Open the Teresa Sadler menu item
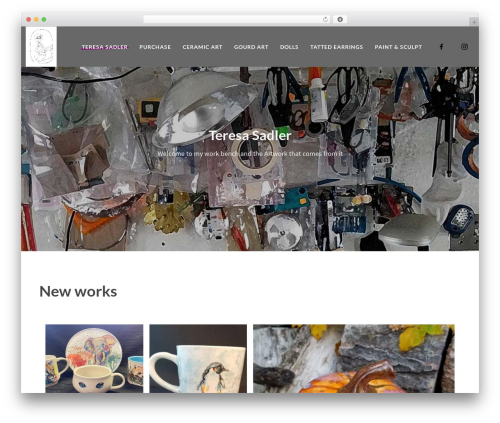The image size is (500, 423). [105, 47]
